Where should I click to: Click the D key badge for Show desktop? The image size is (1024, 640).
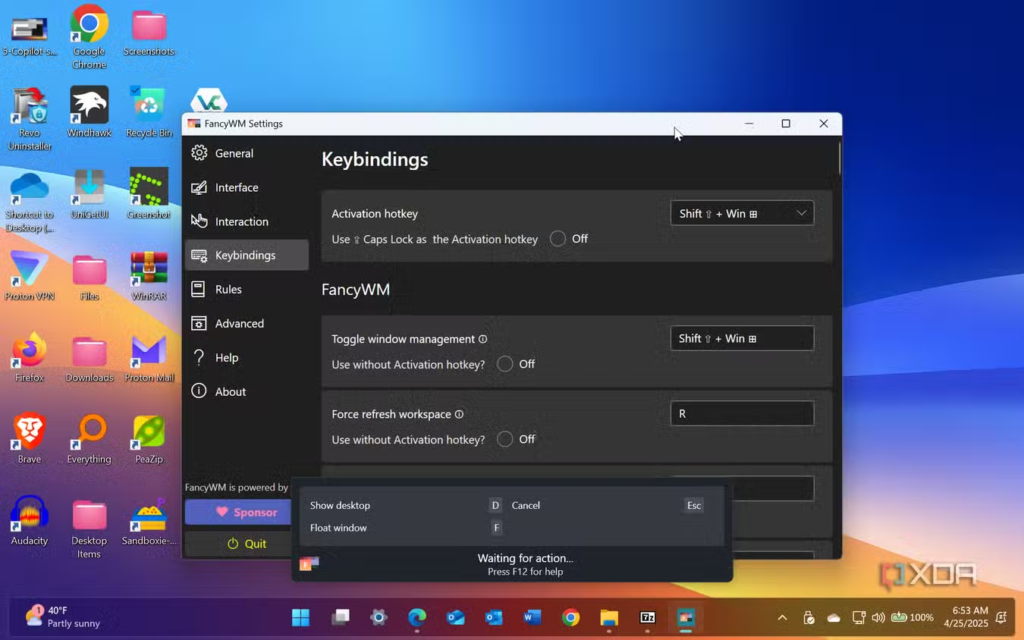coord(495,505)
